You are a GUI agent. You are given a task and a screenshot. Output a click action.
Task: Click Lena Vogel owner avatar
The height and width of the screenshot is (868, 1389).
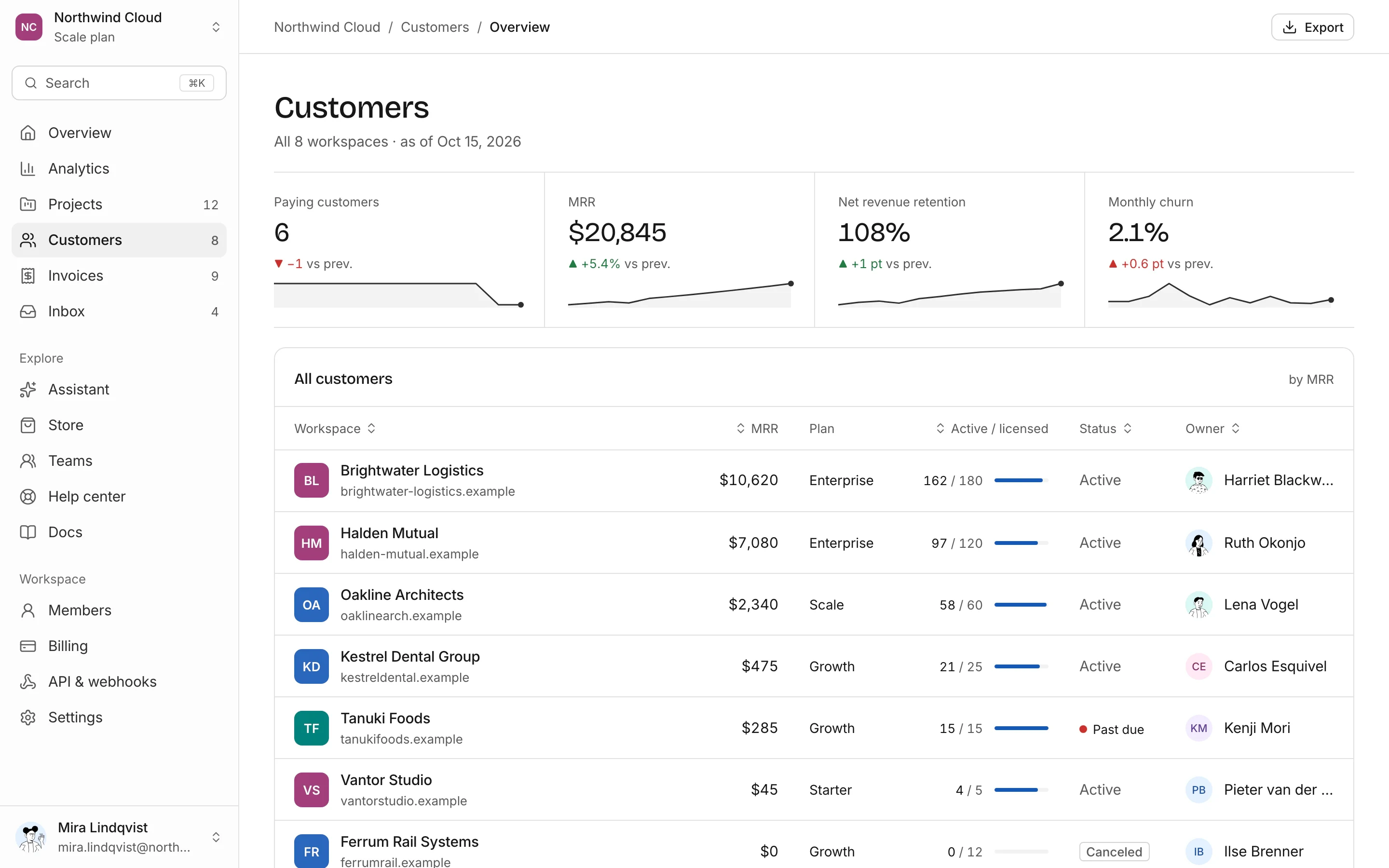(x=1198, y=605)
